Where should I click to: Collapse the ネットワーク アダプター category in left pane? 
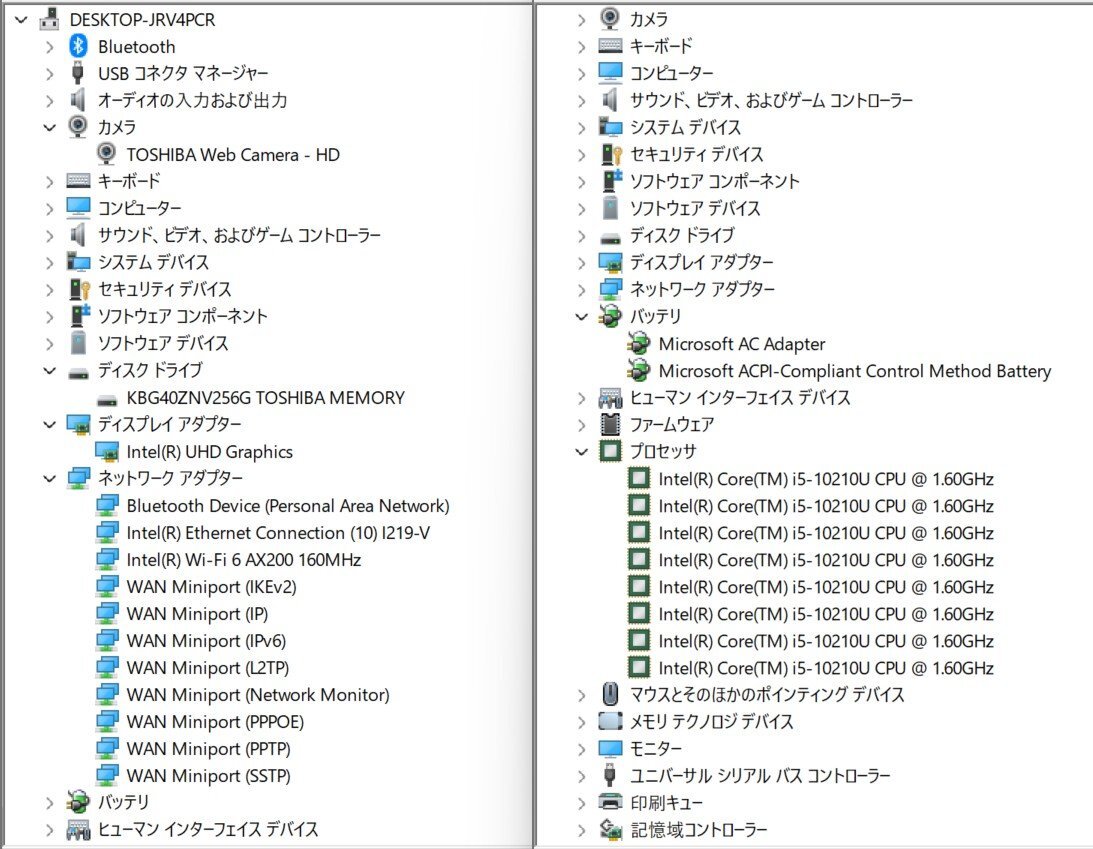tap(49, 479)
